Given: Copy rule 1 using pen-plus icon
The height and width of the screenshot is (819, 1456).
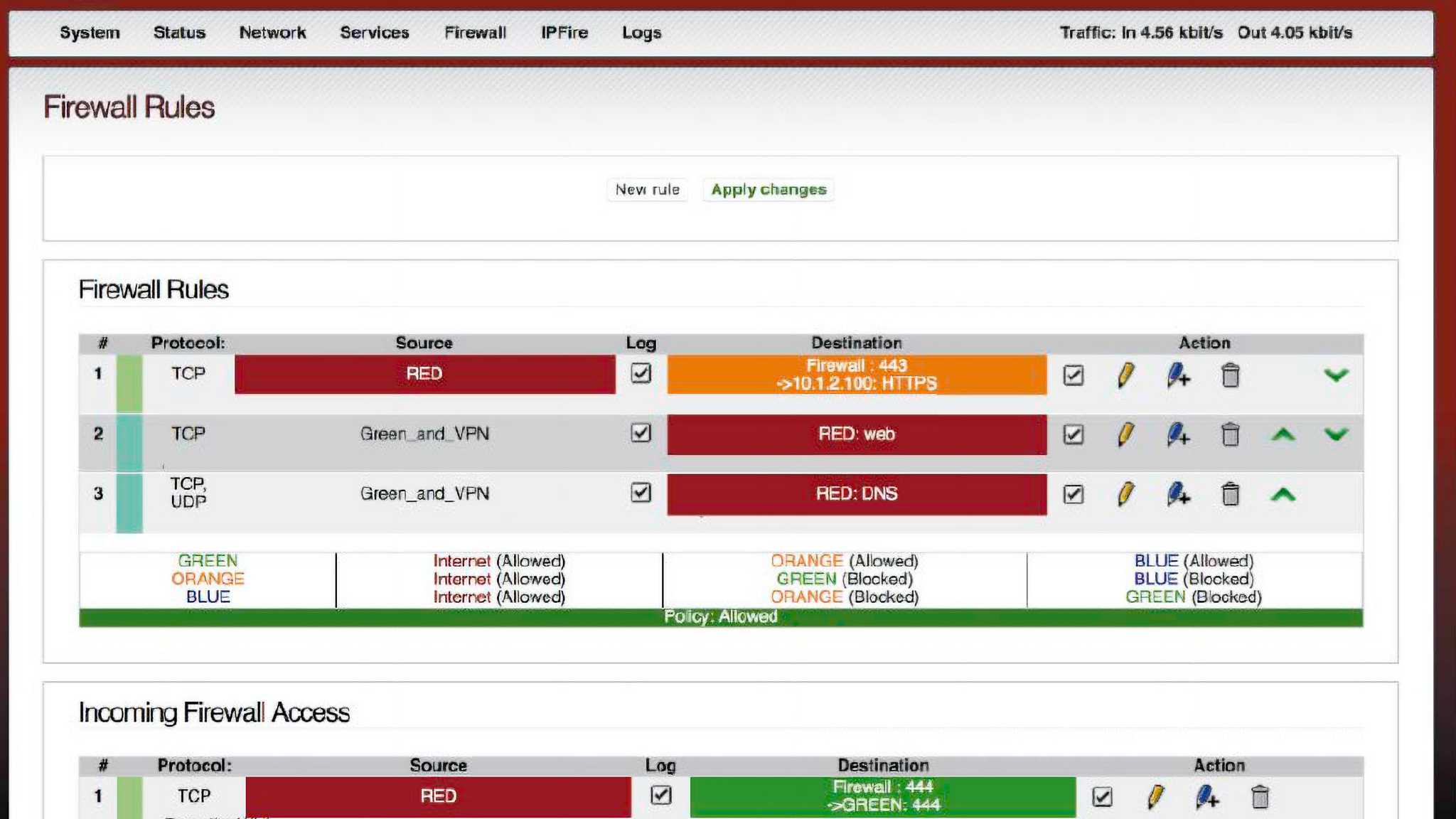Looking at the screenshot, I should (1177, 375).
